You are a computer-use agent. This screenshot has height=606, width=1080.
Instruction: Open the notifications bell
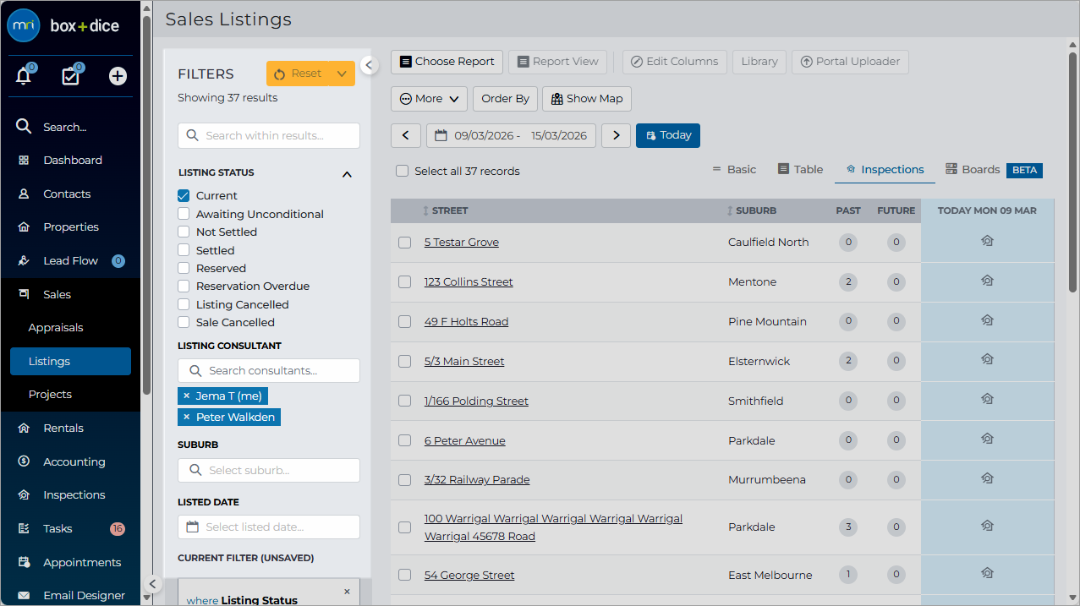tap(23, 76)
